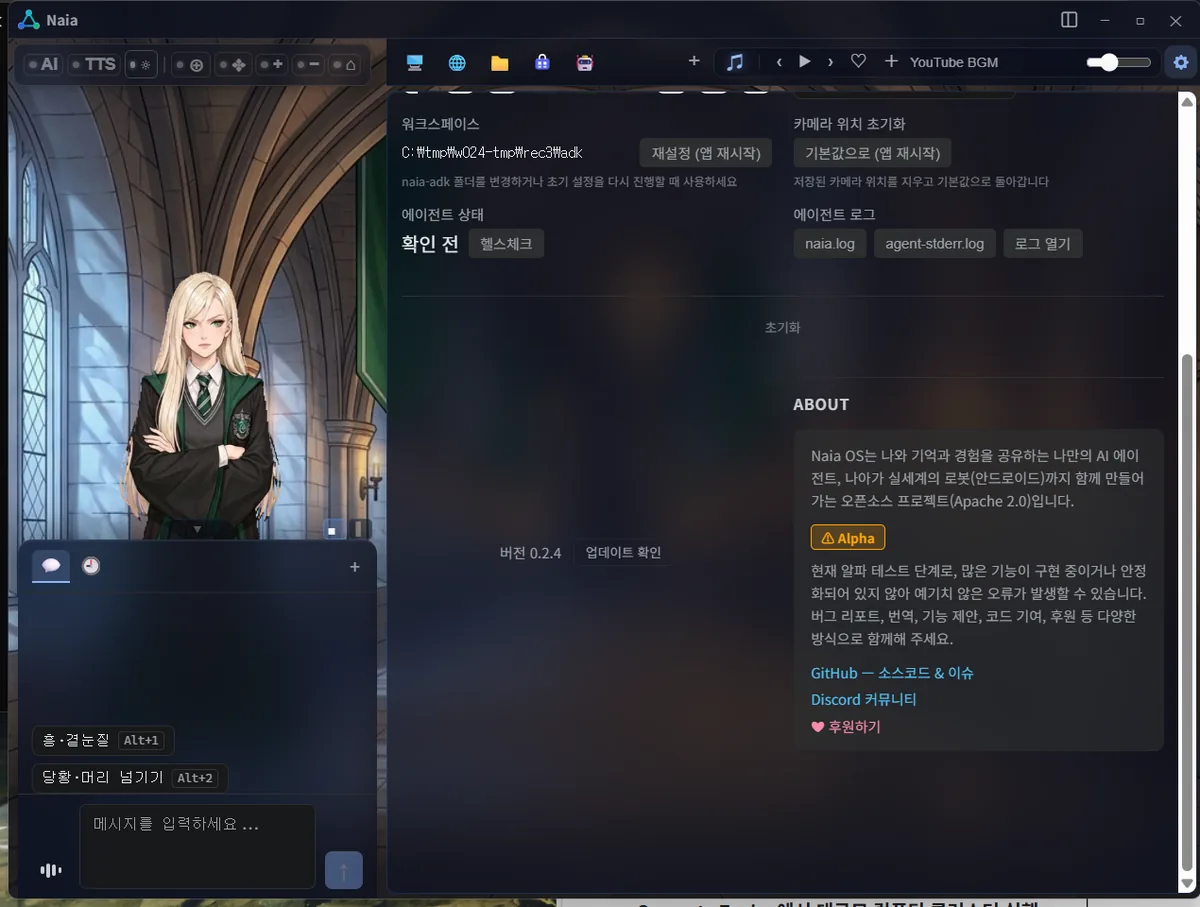Click the 카메라 위치 초기화 label
Screen dimensions: 1200x907
849,125
